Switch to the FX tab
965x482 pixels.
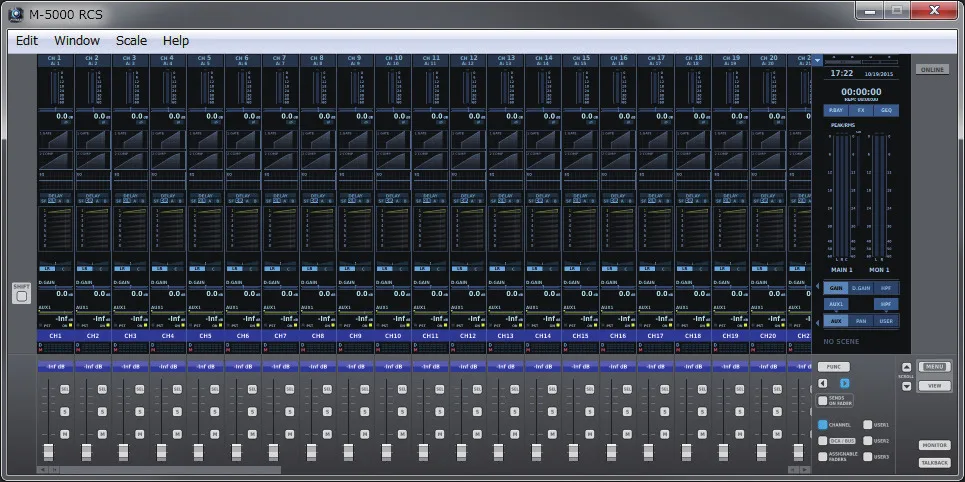point(861,111)
